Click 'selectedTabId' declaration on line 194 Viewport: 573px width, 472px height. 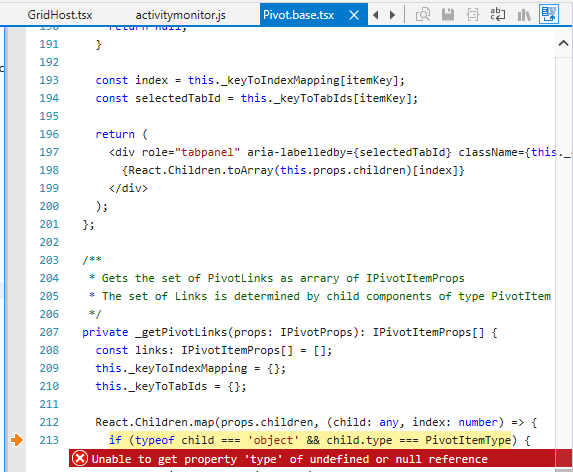pyautogui.click(x=178, y=98)
